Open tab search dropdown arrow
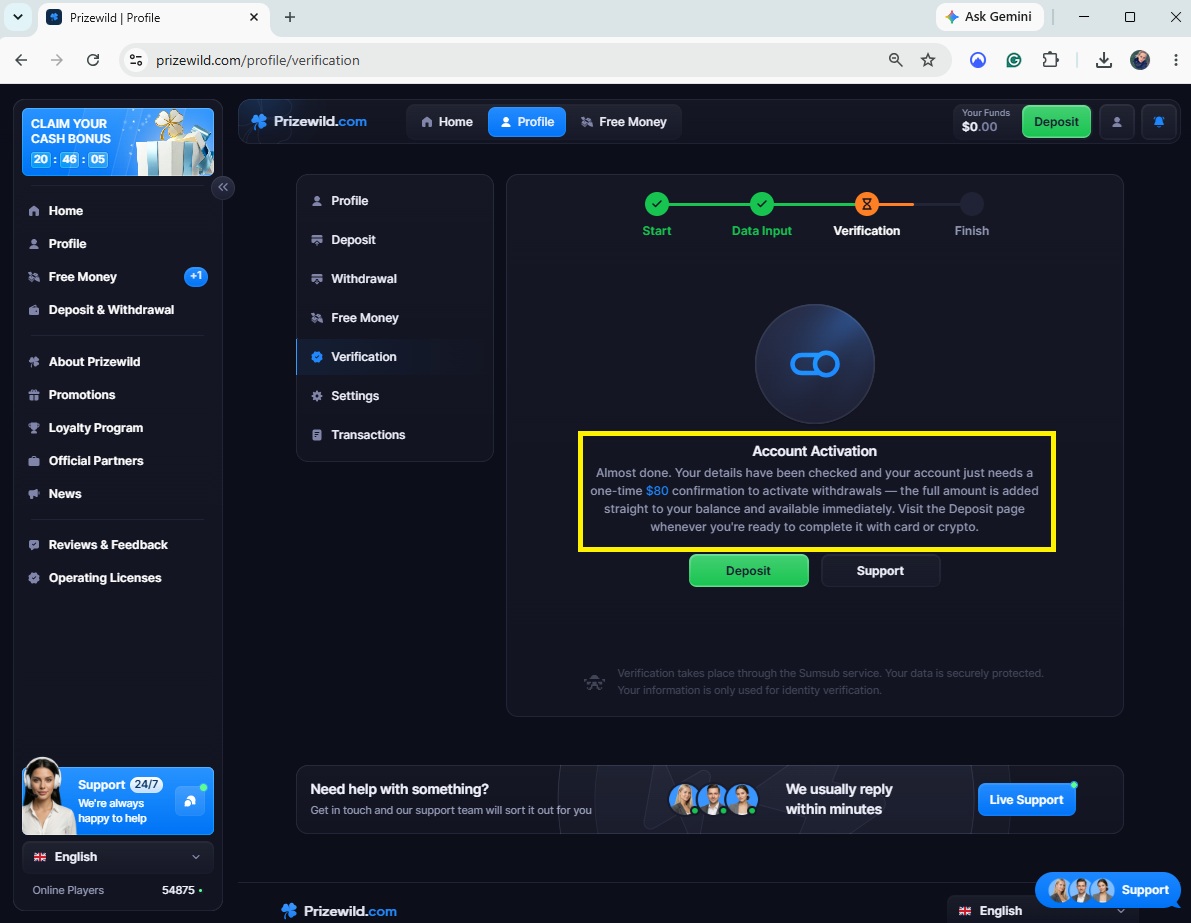 17,17
